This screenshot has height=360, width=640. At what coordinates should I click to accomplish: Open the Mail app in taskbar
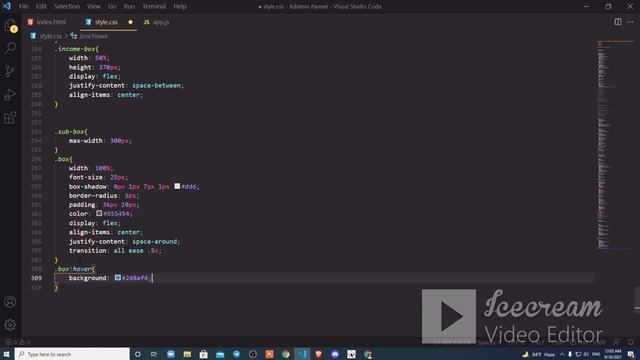click(x=220, y=354)
